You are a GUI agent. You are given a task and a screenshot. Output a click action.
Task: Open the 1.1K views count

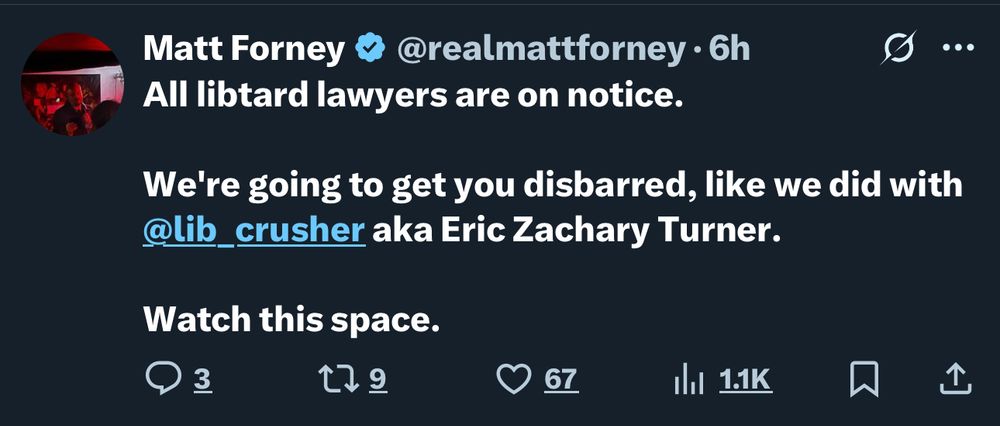[x=746, y=380]
